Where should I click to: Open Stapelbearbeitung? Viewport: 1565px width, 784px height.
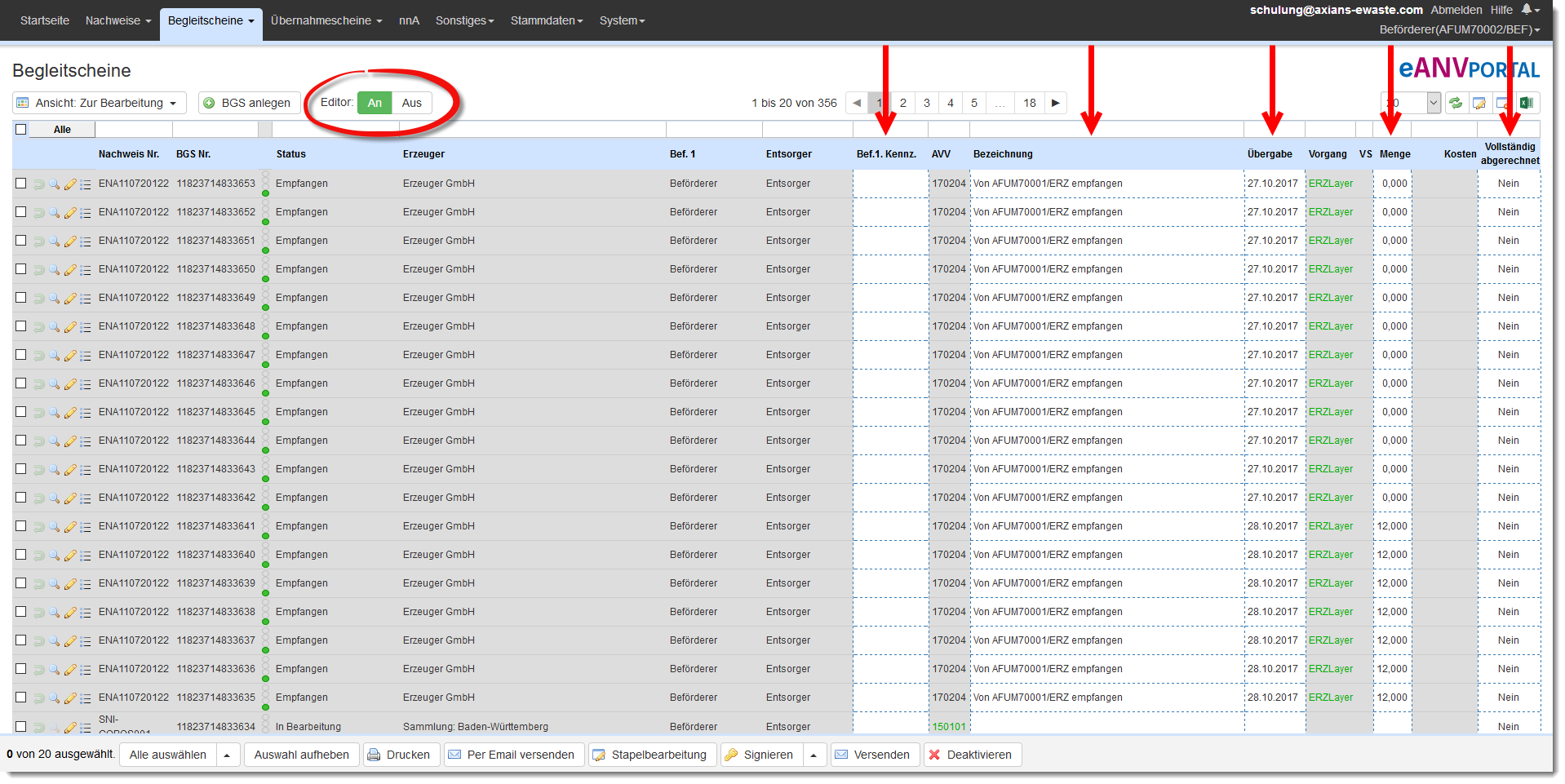[x=651, y=755]
